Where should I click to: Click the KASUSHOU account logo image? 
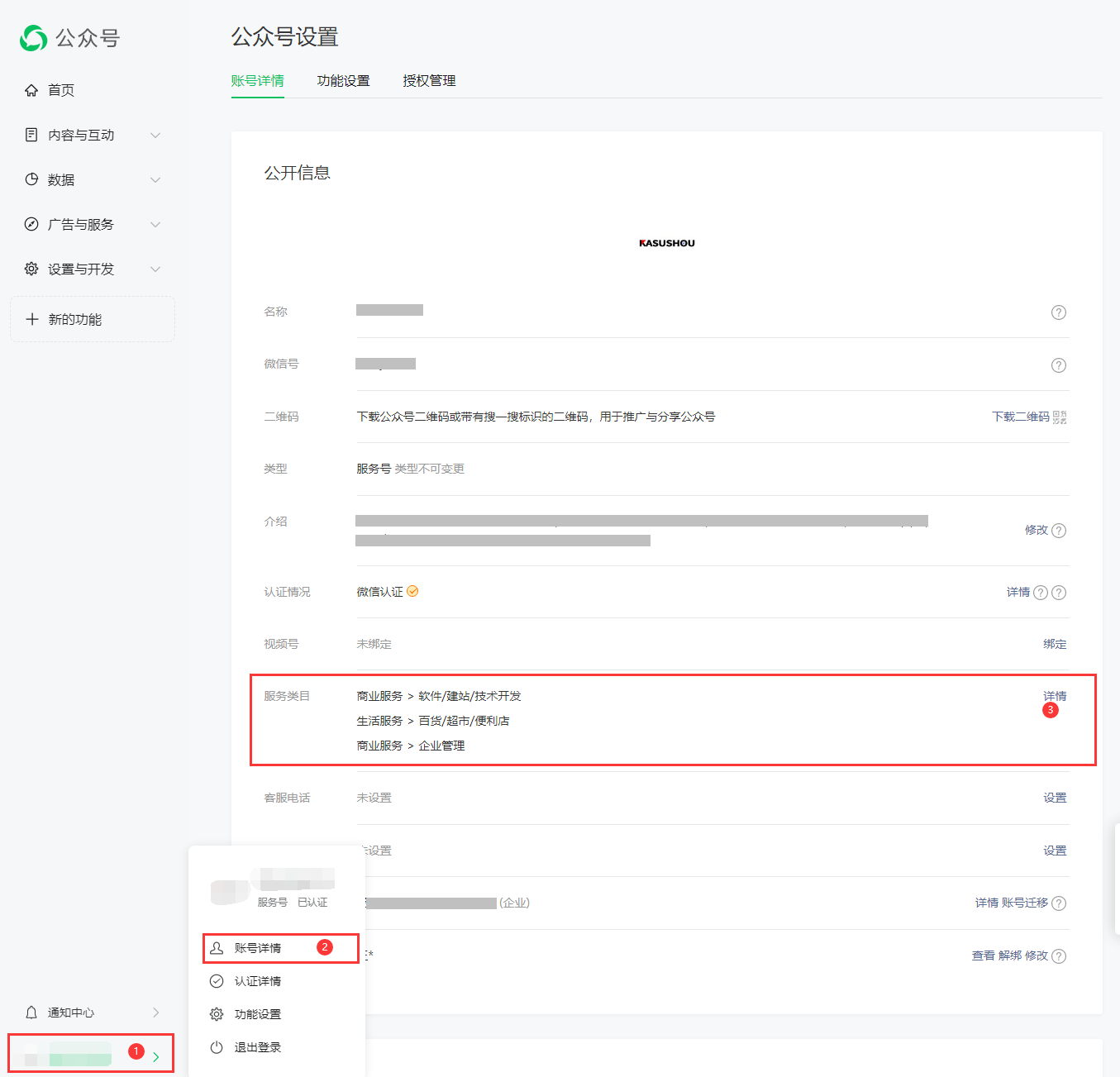tap(667, 243)
